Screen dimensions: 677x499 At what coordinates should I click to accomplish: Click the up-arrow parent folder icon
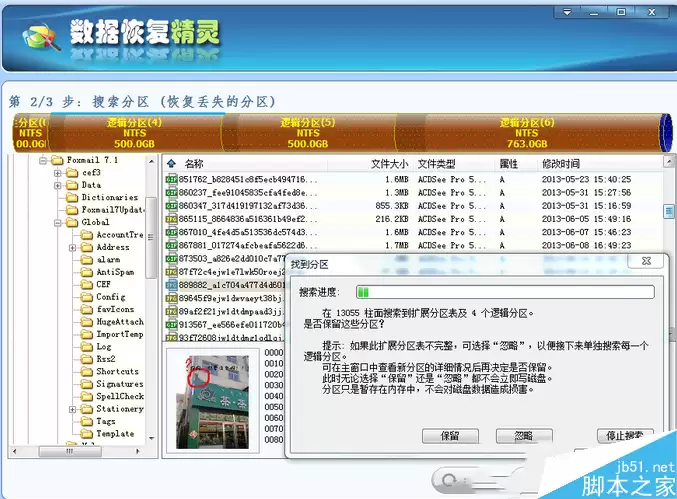tap(171, 164)
